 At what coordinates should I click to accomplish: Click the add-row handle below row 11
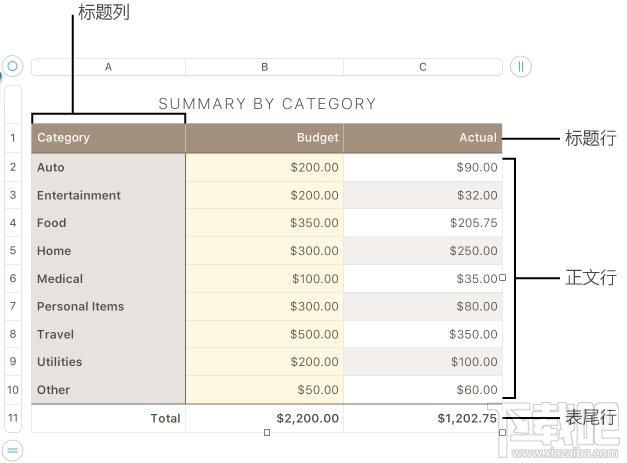(x=12, y=448)
